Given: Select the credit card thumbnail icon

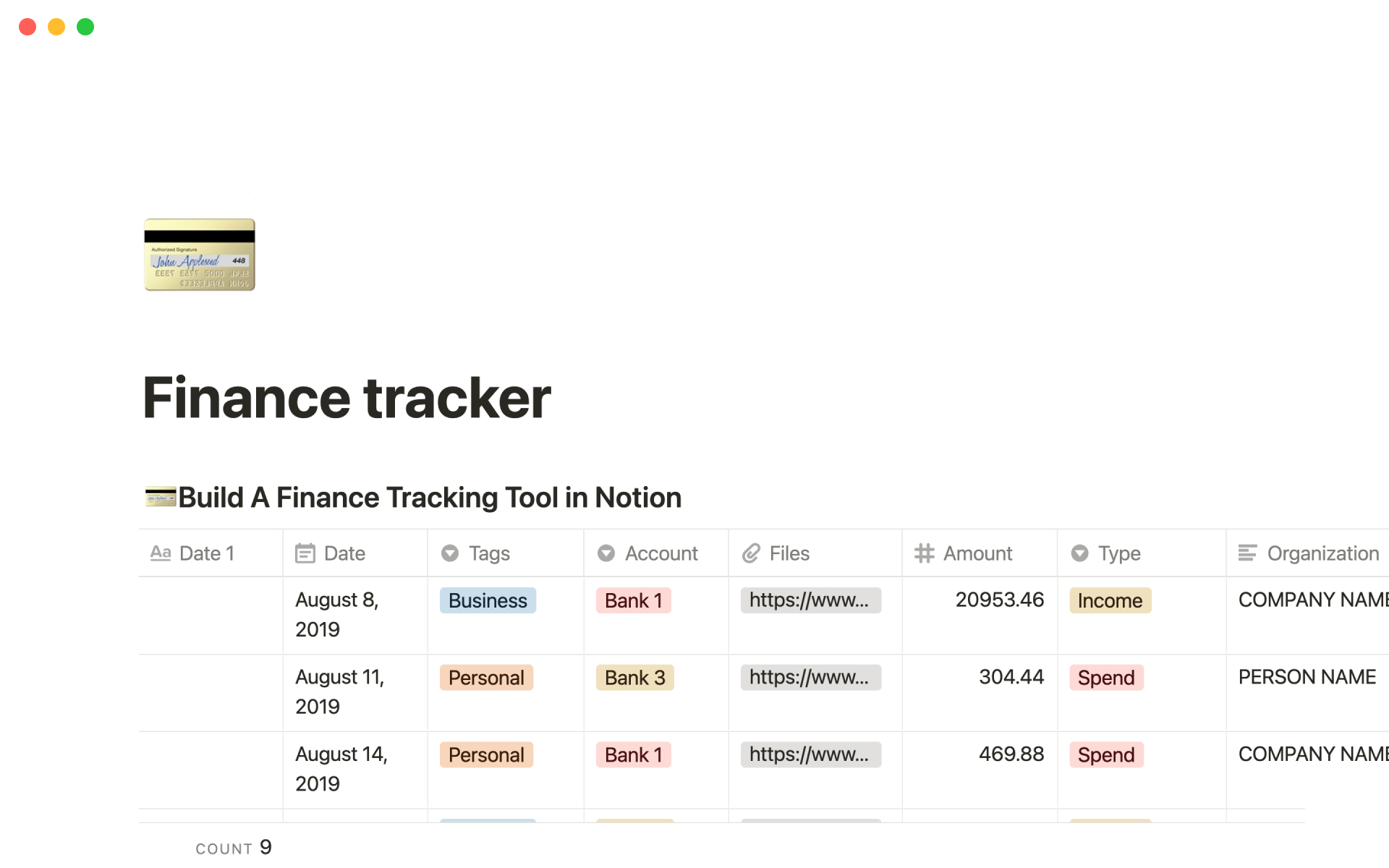Looking at the screenshot, I should coord(200,255).
